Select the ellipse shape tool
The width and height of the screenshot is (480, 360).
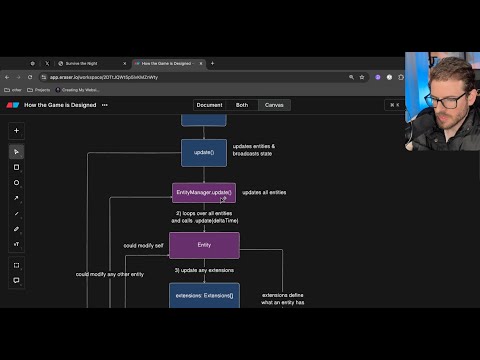[x=16, y=183]
